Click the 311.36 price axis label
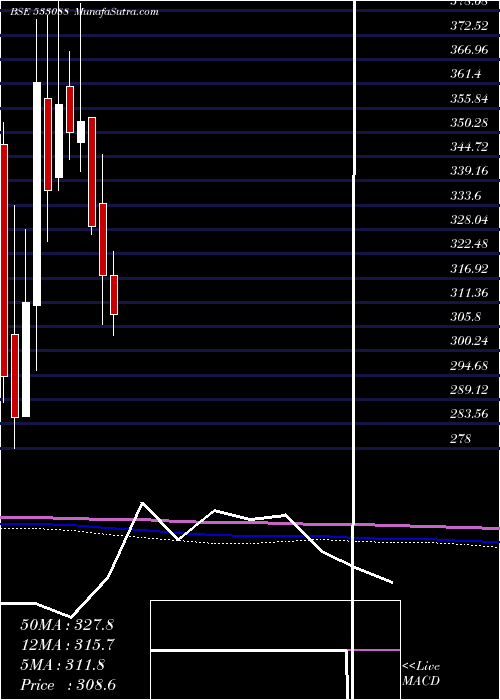The height and width of the screenshot is (700, 500). [x=469, y=293]
